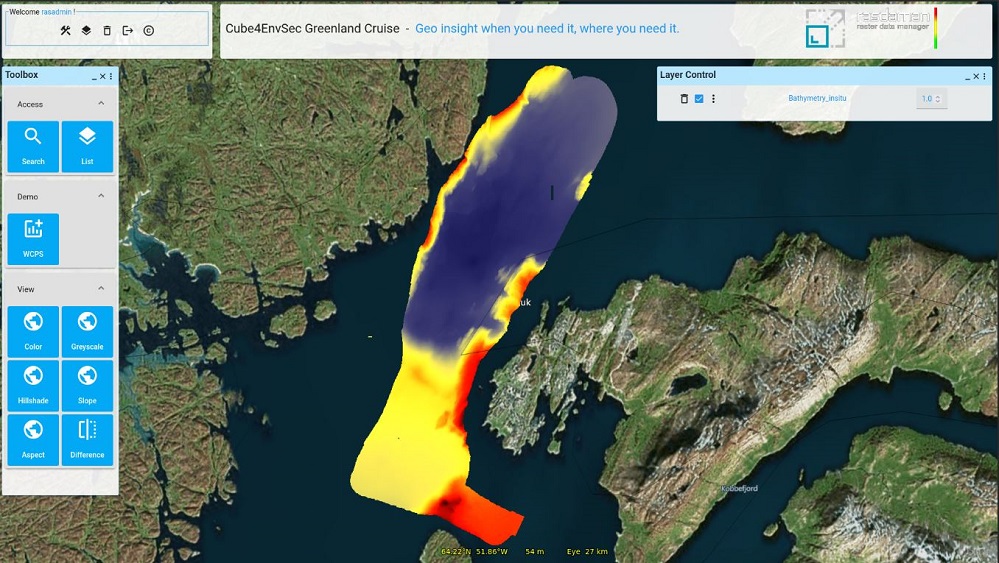
Task: Switch to the Greyscale view
Action: (87, 331)
